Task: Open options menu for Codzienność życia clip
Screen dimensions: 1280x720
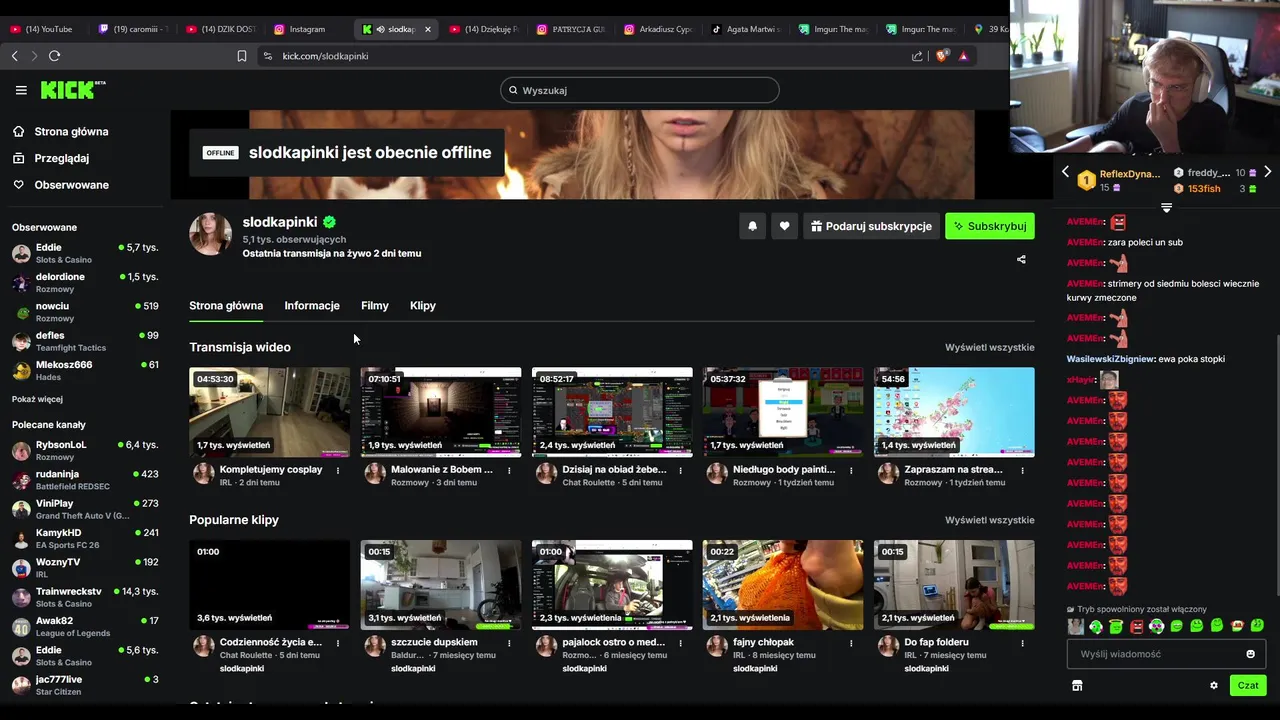Action: click(x=338, y=643)
